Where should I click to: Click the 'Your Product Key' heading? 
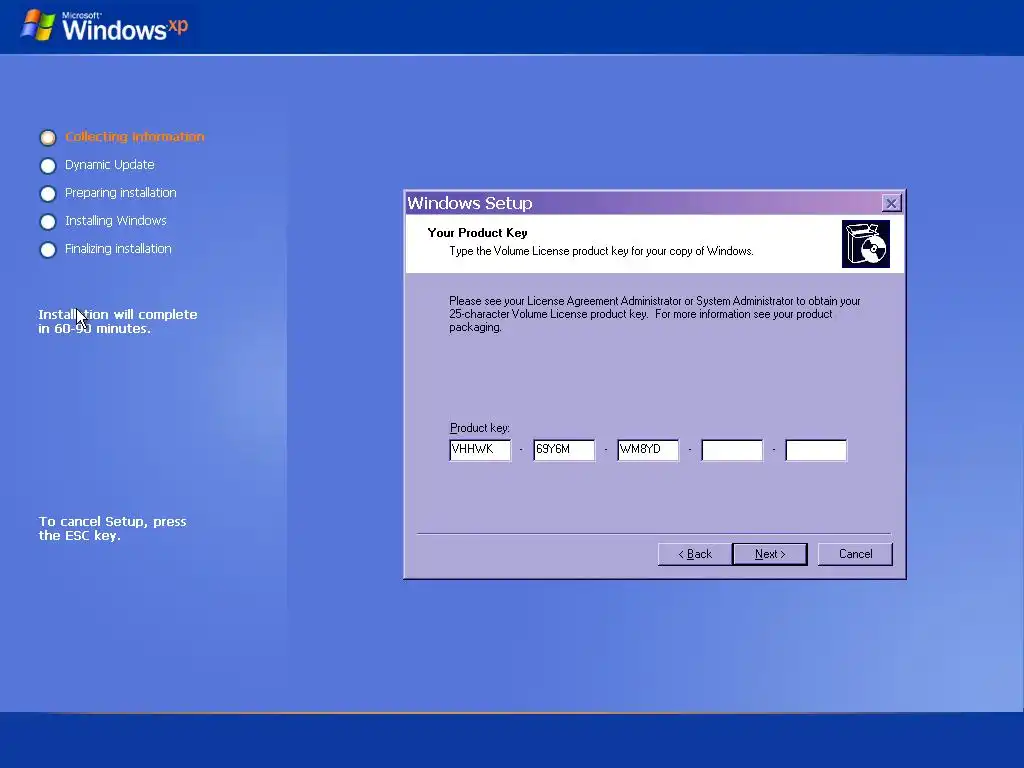tap(477, 232)
